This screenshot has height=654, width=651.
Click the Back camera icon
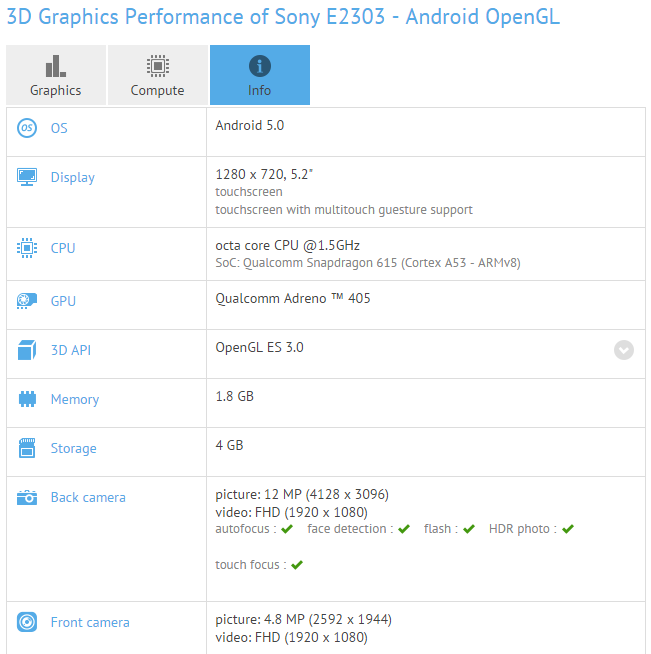(x=27, y=497)
